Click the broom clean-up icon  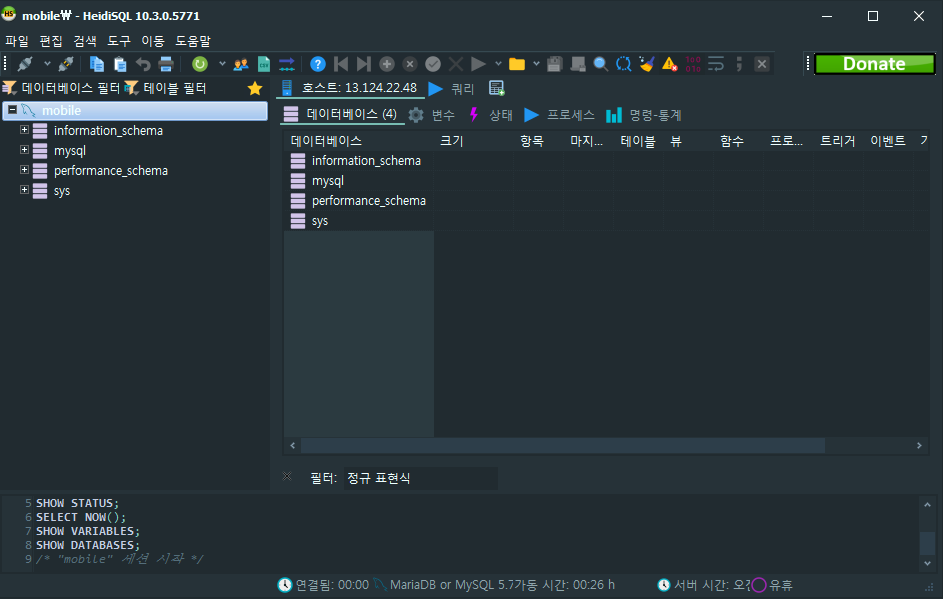[647, 64]
